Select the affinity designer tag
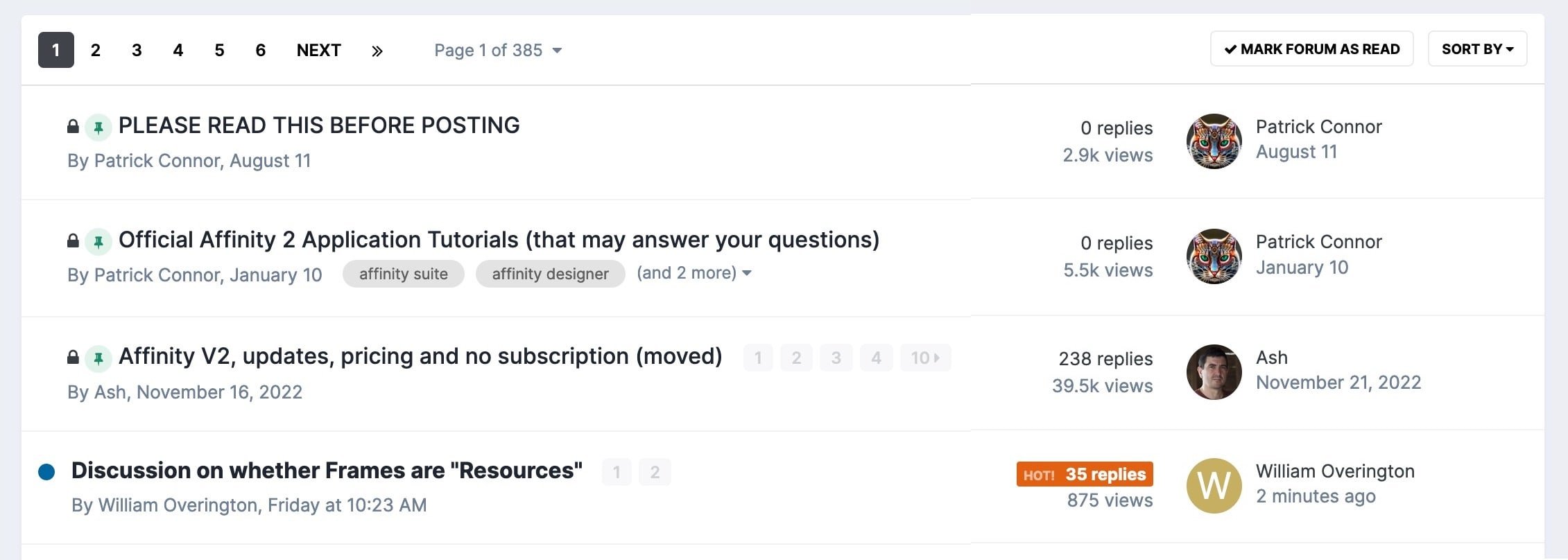This screenshot has height=560, width=1568. pos(551,274)
